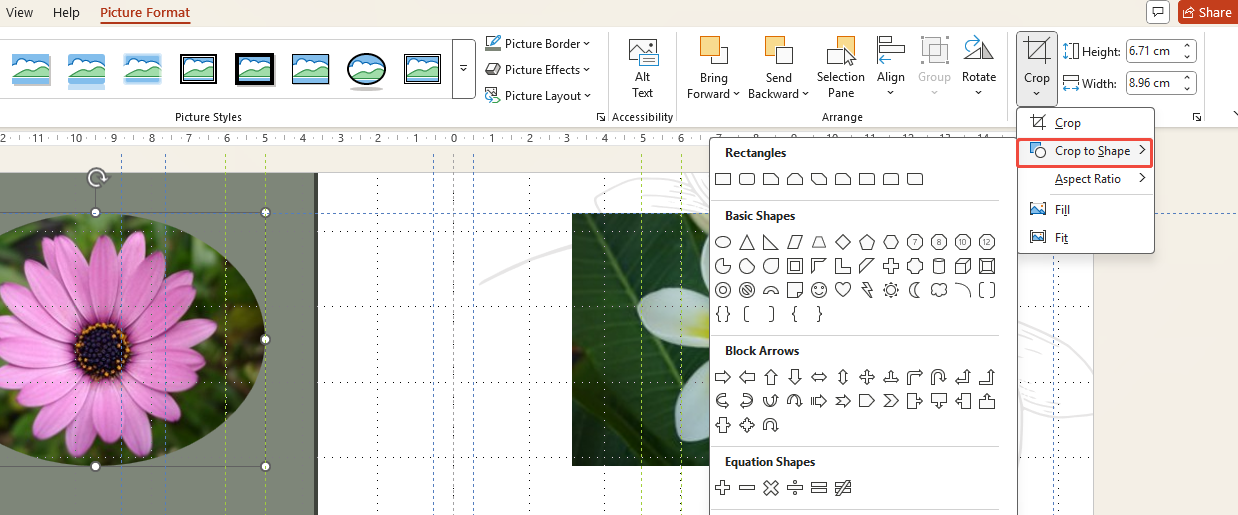Choose the oval shape under Basic Shapes

coord(723,242)
